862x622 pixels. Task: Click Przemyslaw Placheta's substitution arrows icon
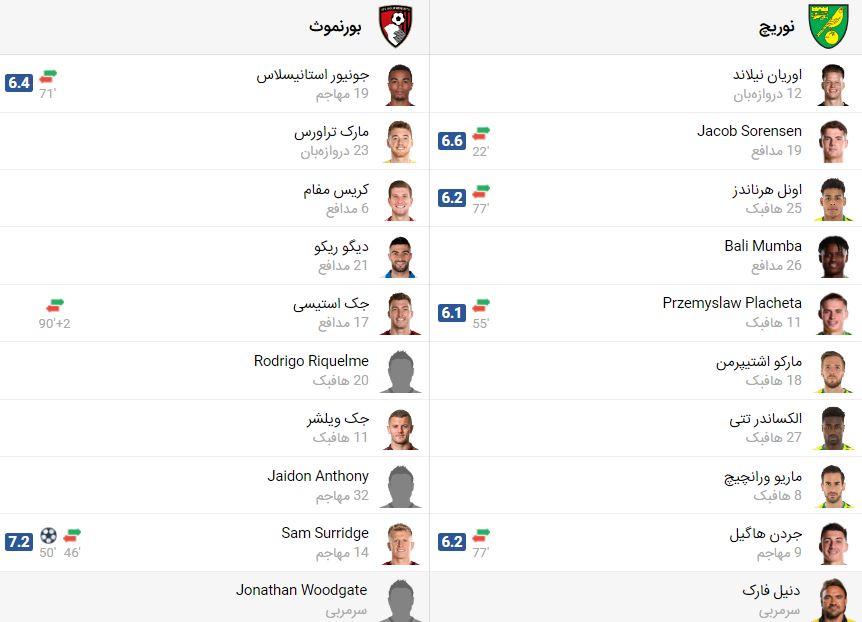point(481,305)
